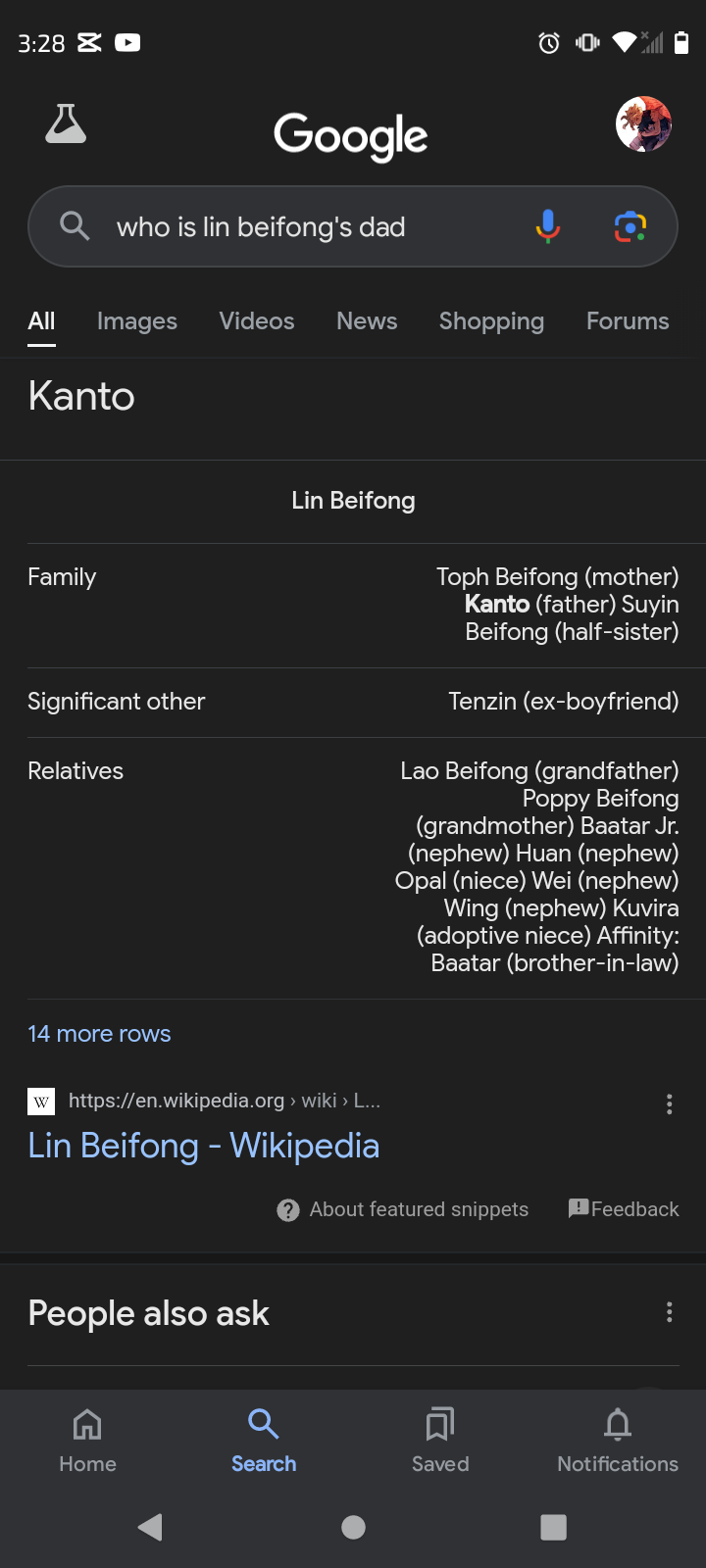Screen dimensions: 706x1568
Task: Open People also ask options menu
Action: tap(670, 1312)
